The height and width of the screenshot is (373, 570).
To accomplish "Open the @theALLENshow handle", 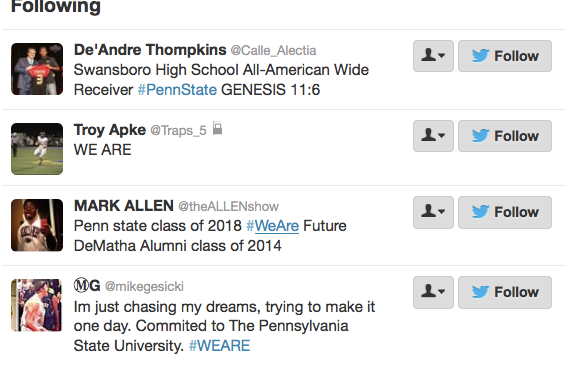I will pos(228,206).
